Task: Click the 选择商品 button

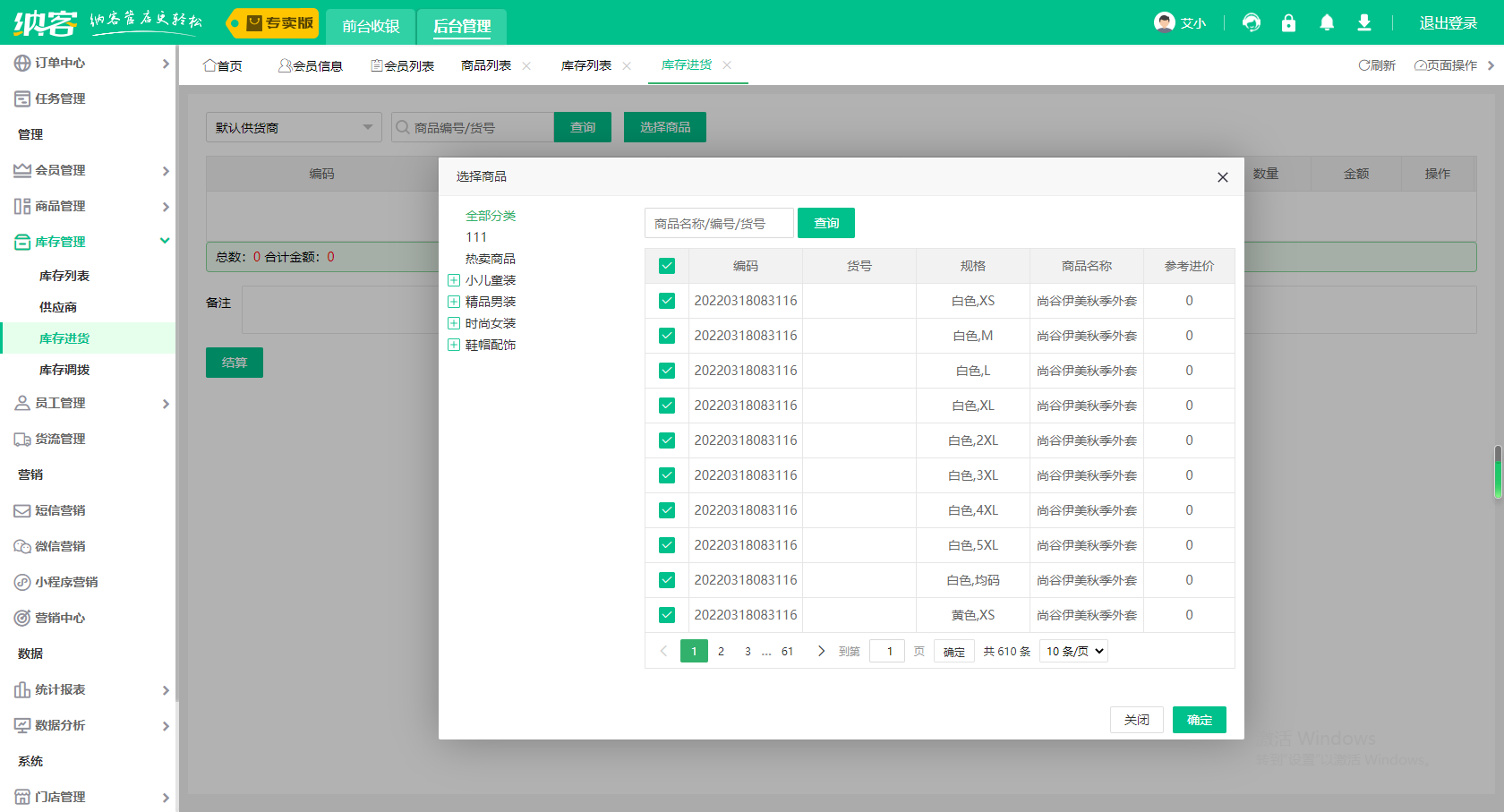Action: [665, 127]
